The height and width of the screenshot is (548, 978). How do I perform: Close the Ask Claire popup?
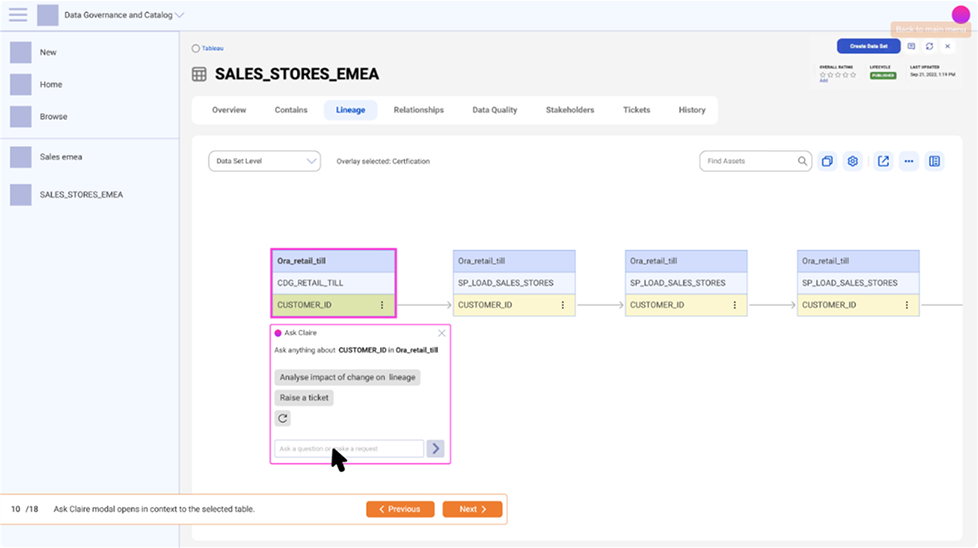coord(442,333)
